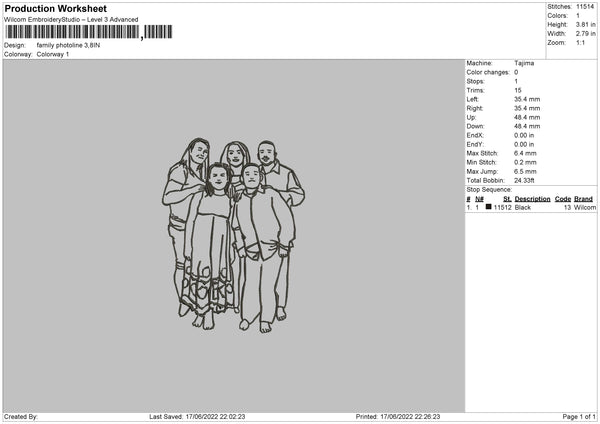Click the Stop Sequence label

(x=489, y=190)
